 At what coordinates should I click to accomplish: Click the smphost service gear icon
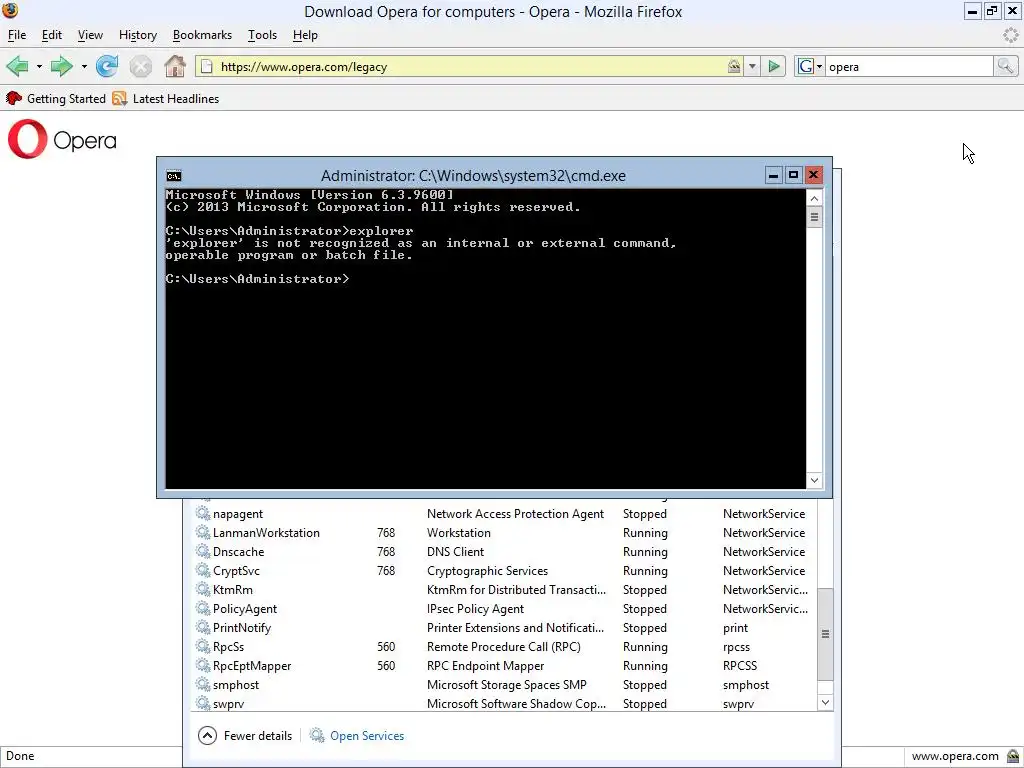[203, 684]
